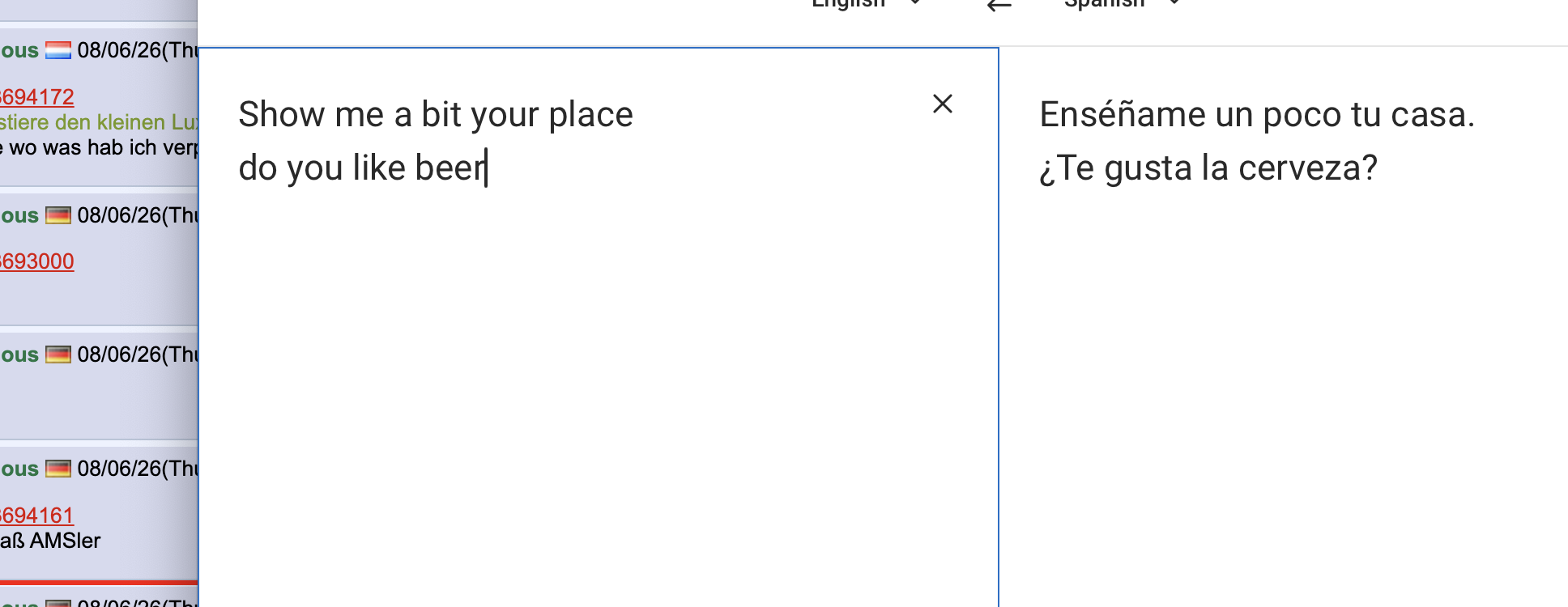Click the '¿Te gusta la cerveza?' translation

pos(1208,168)
